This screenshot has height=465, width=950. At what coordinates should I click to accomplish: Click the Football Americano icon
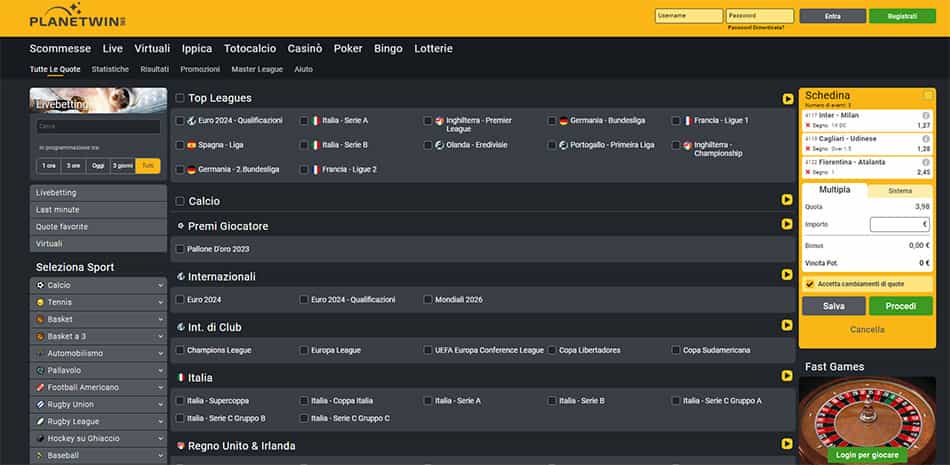41,387
